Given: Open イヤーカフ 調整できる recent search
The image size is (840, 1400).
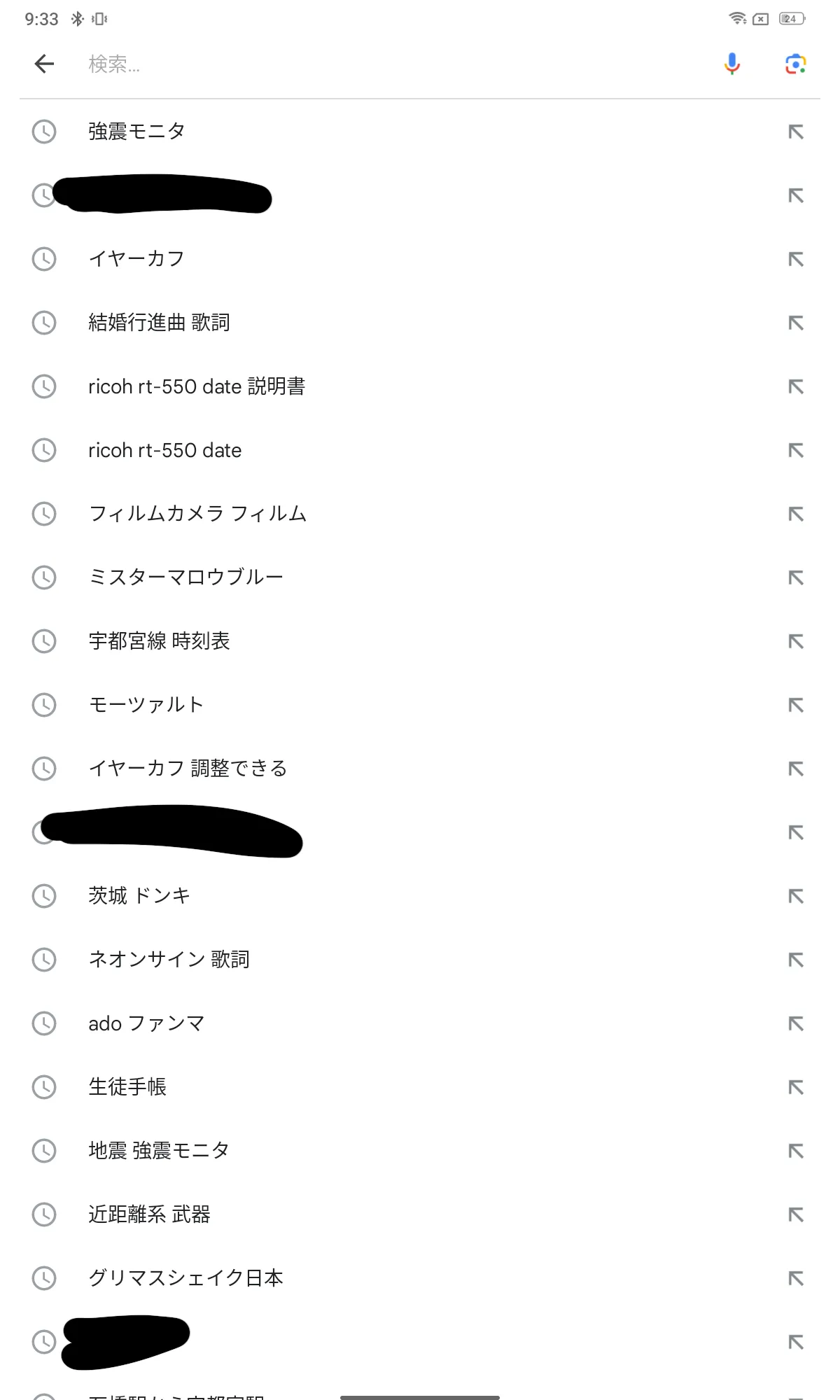Looking at the screenshot, I should (x=188, y=769).
